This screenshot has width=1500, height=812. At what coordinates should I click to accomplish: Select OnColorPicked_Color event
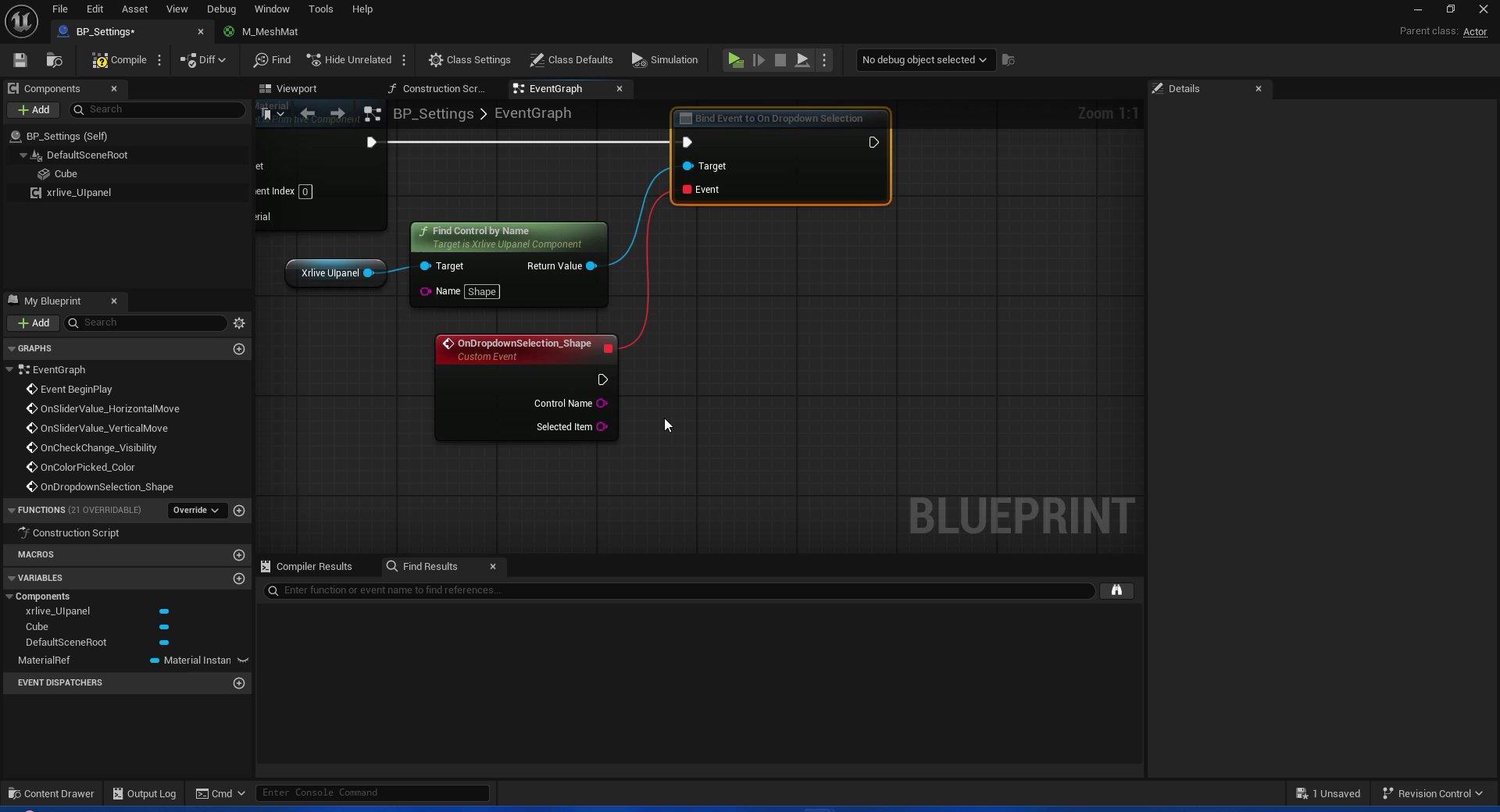point(87,468)
